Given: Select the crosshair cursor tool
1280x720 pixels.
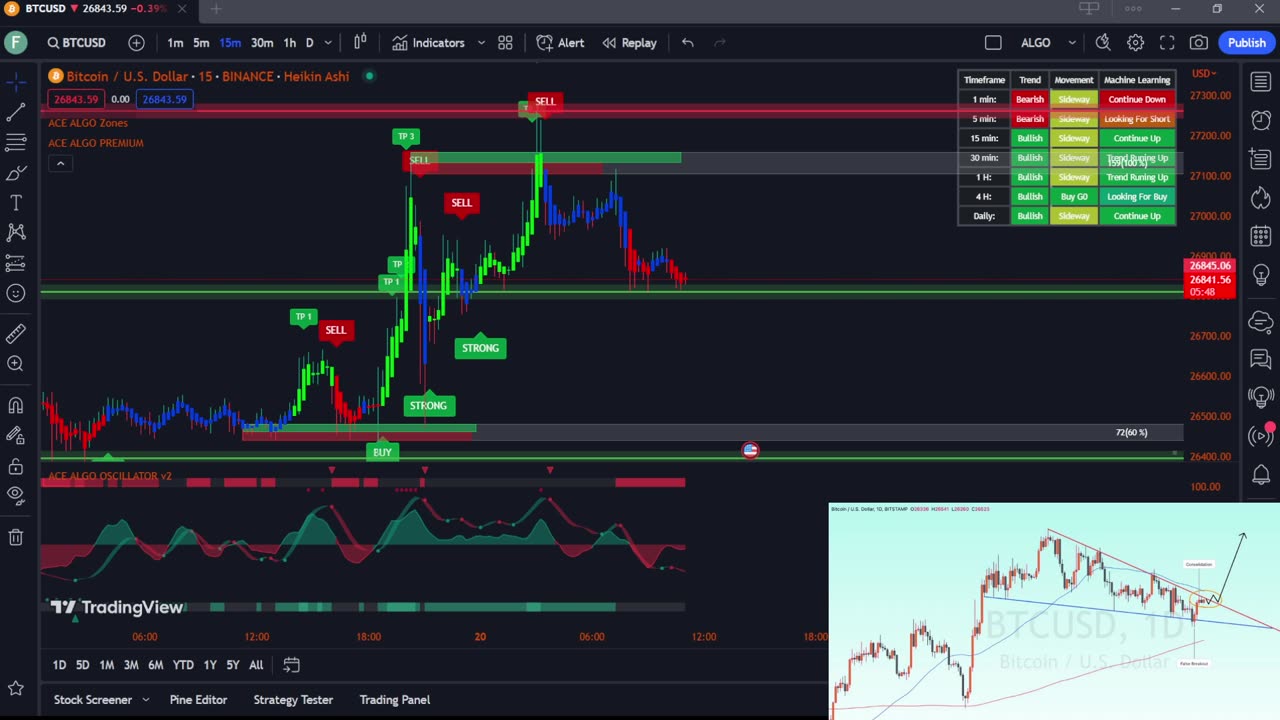Looking at the screenshot, I should pyautogui.click(x=16, y=82).
